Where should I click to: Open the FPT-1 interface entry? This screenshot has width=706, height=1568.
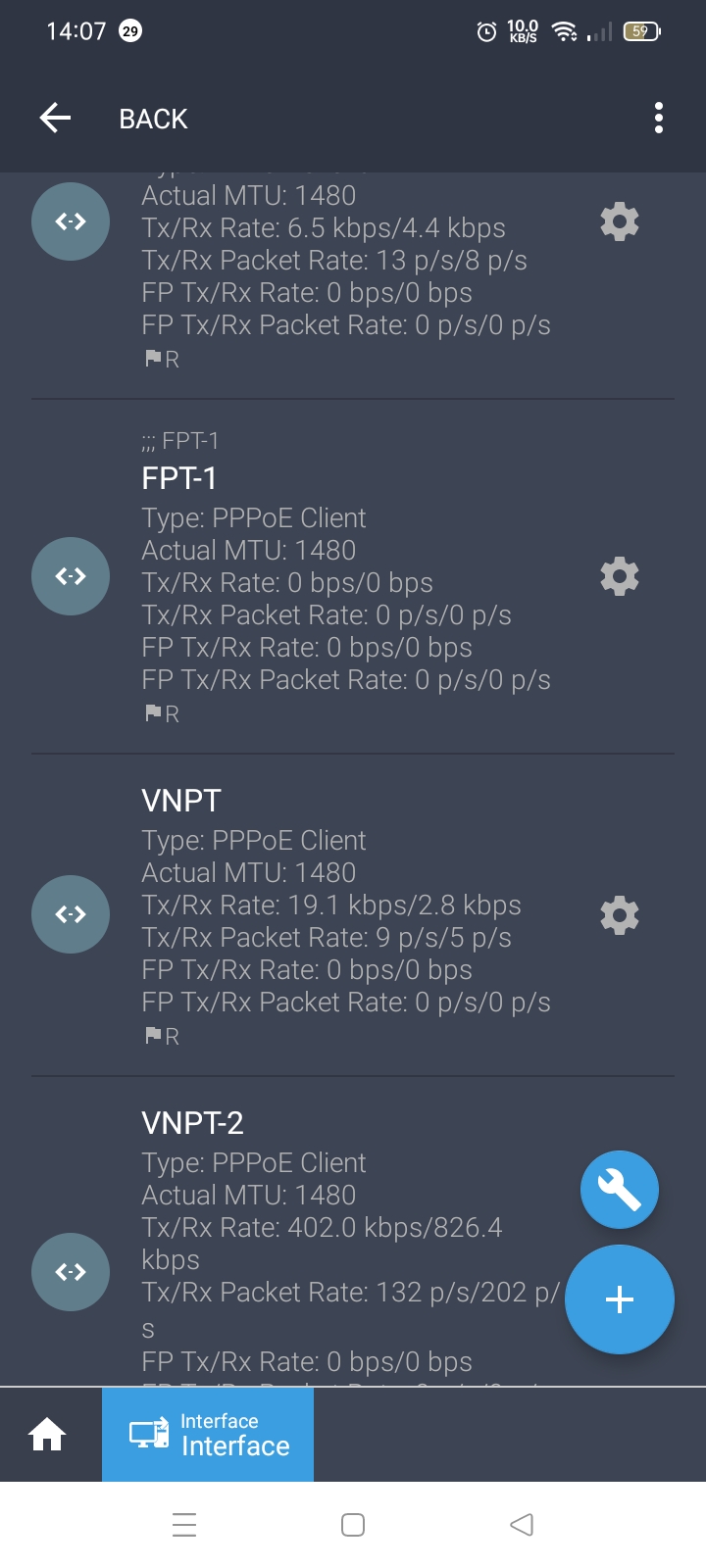click(179, 478)
